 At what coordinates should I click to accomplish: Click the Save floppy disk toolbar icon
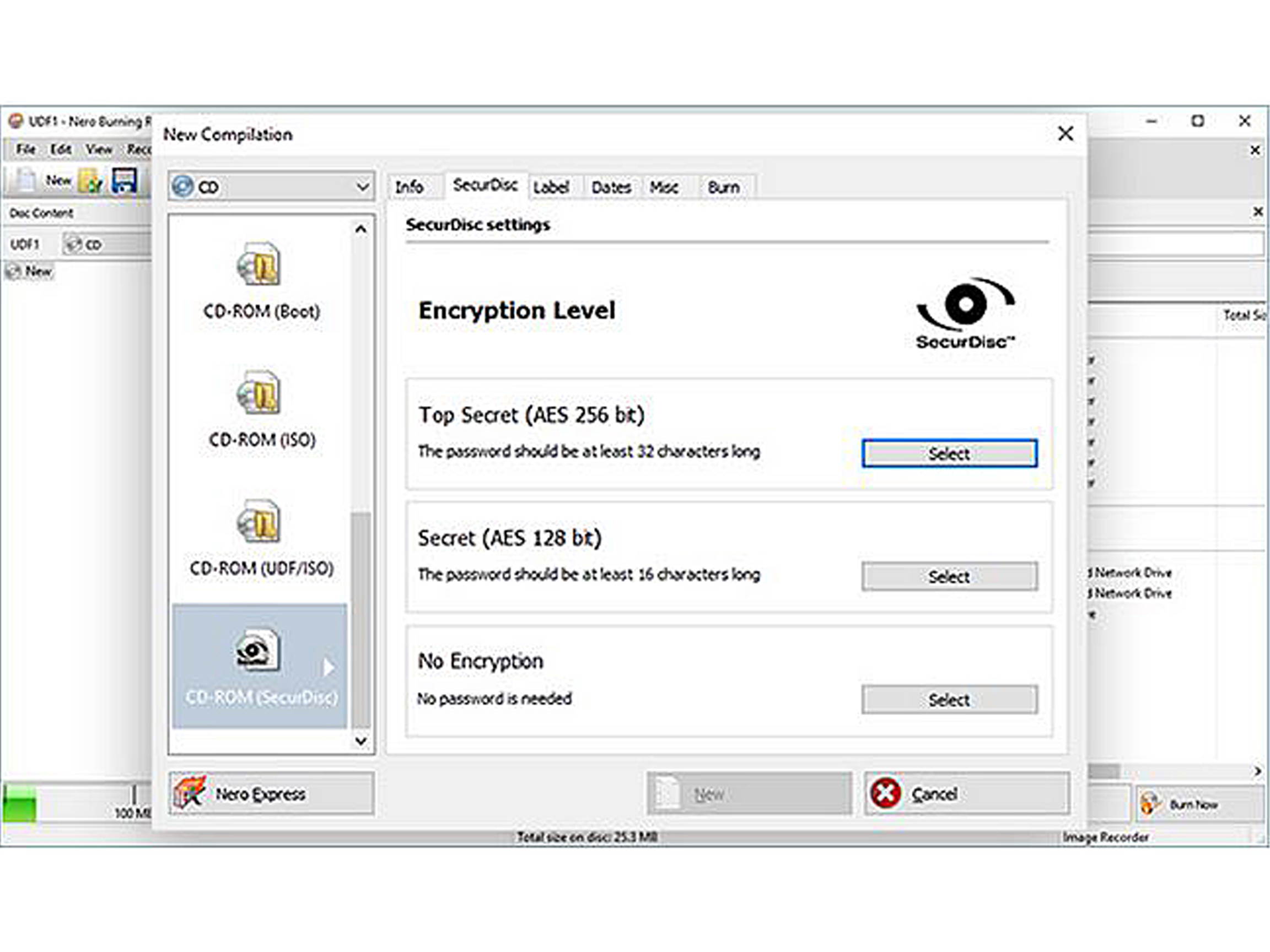coord(123,181)
